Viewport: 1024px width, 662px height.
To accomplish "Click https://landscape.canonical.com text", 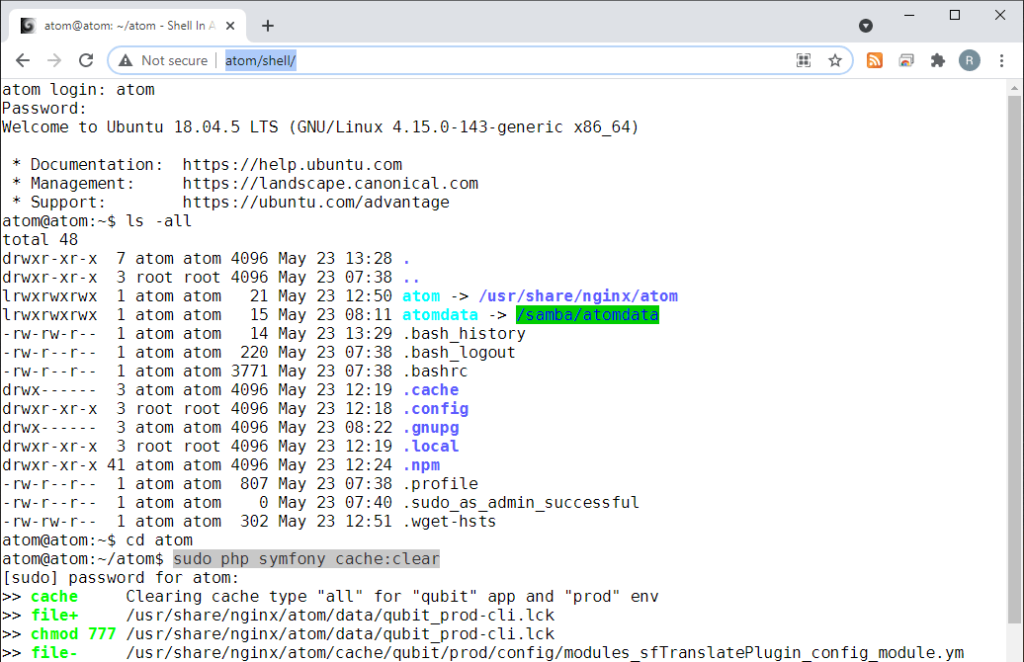I will [x=330, y=183].
